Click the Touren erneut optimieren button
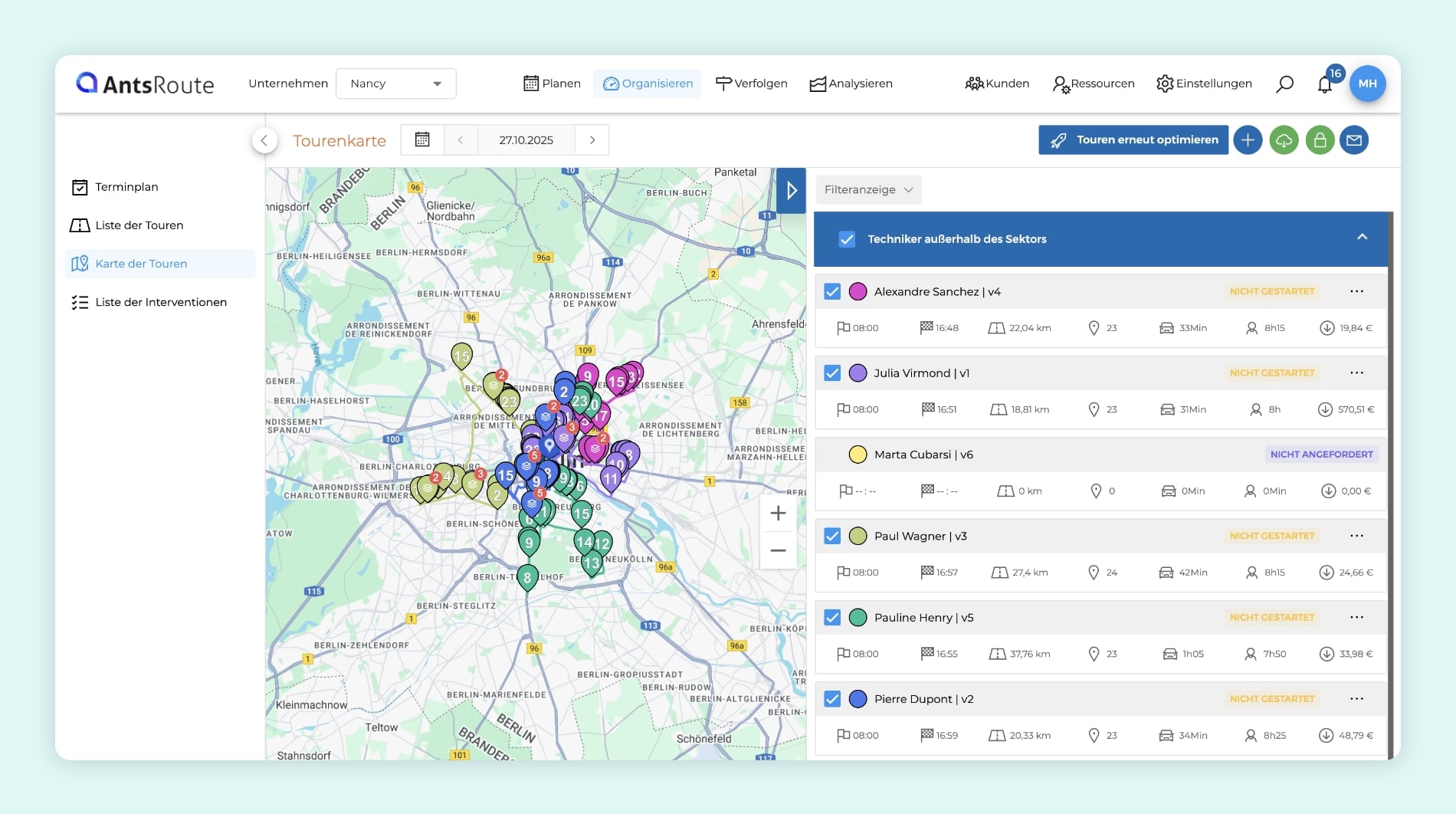The width and height of the screenshot is (1456, 814). tap(1133, 139)
